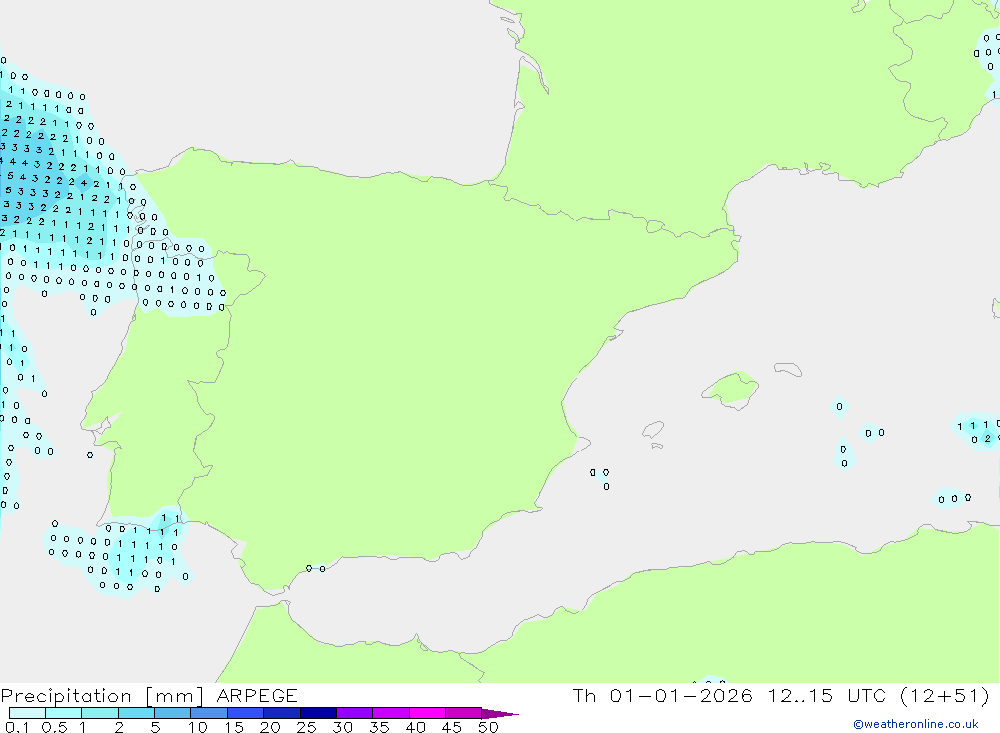Click the legend's "45" label
This screenshot has height=733, width=1000.
(452, 727)
